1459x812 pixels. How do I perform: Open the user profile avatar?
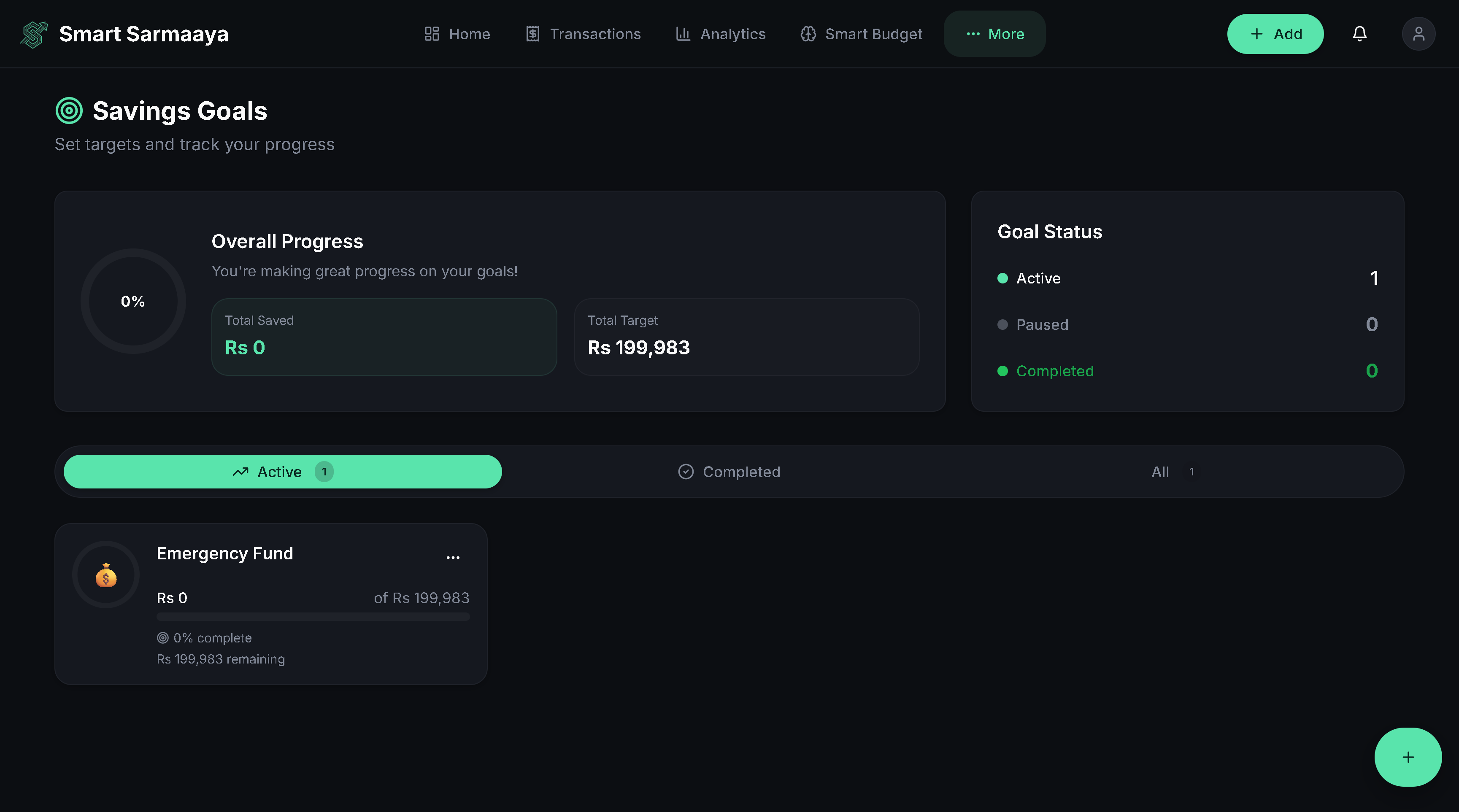[x=1418, y=34]
